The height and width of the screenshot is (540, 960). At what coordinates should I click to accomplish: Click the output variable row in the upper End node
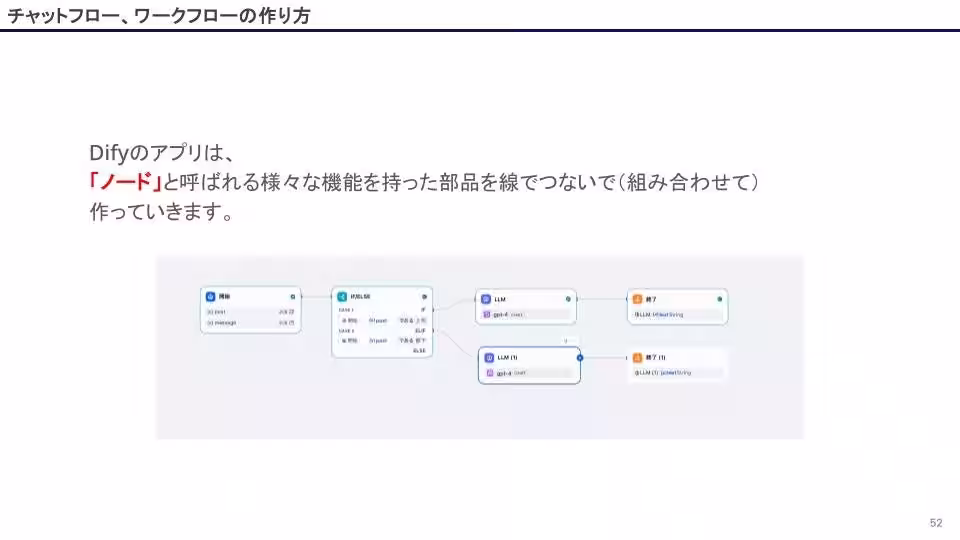pyautogui.click(x=677, y=315)
